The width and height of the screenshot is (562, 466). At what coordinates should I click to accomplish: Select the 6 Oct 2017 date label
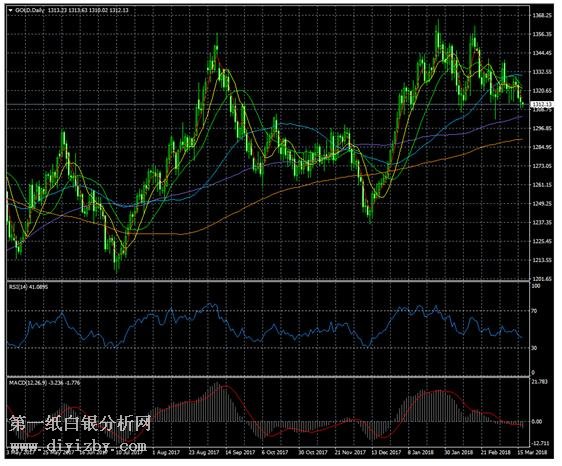[x=275, y=453]
